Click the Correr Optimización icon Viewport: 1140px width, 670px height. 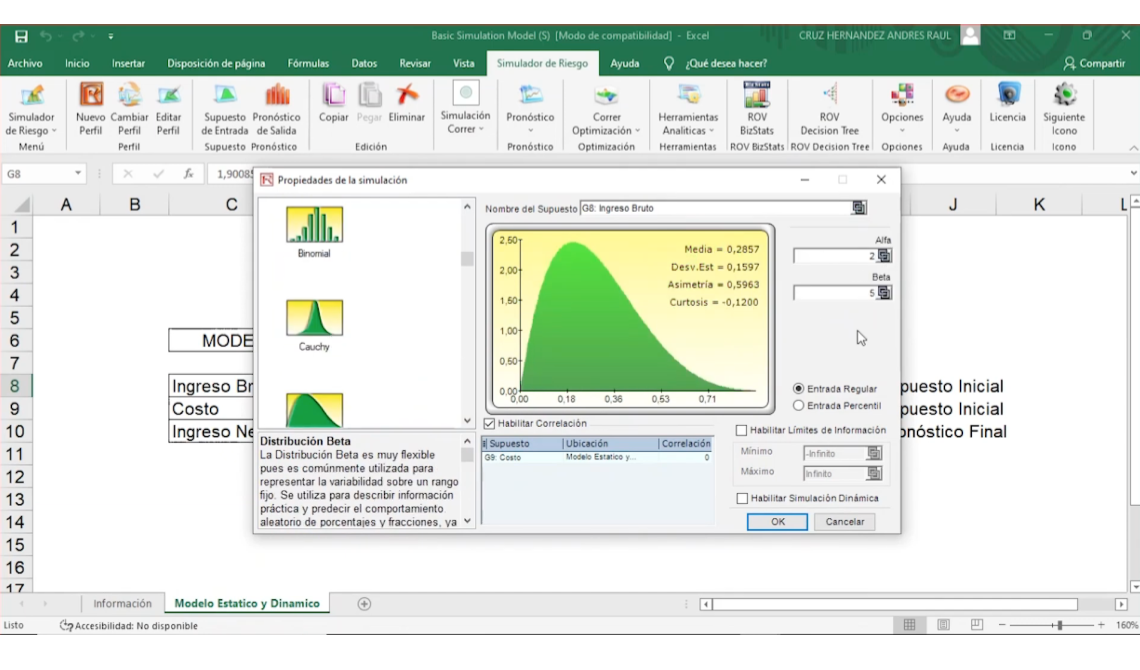(606, 95)
